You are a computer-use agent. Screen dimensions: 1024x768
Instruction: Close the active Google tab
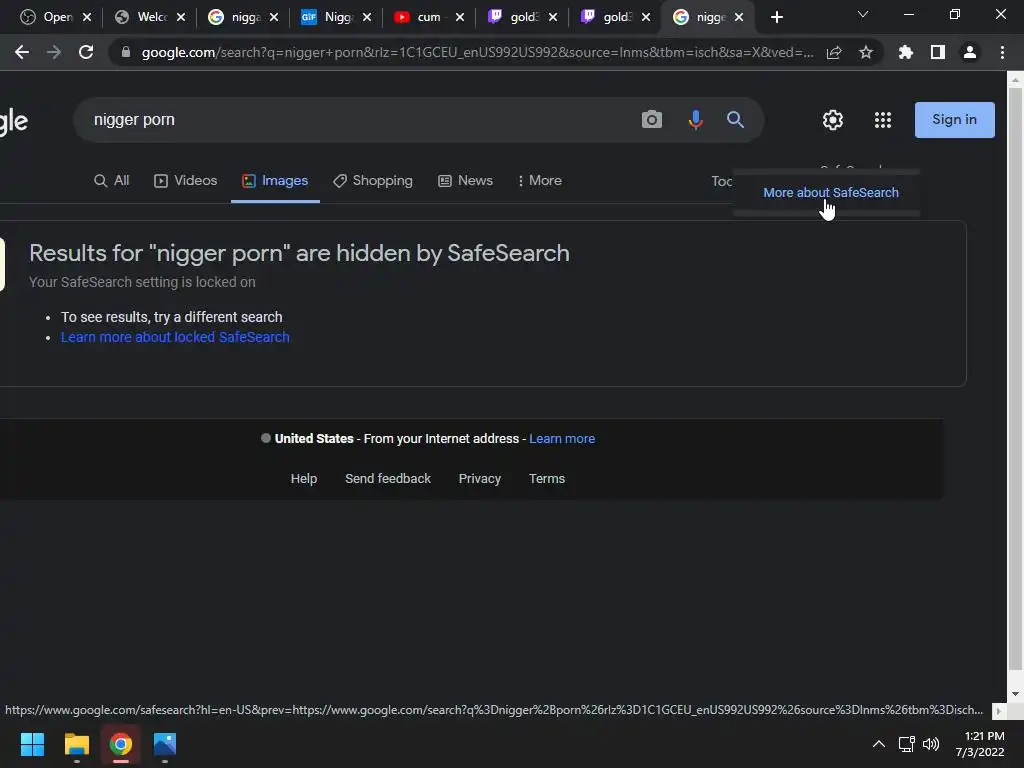(x=739, y=18)
